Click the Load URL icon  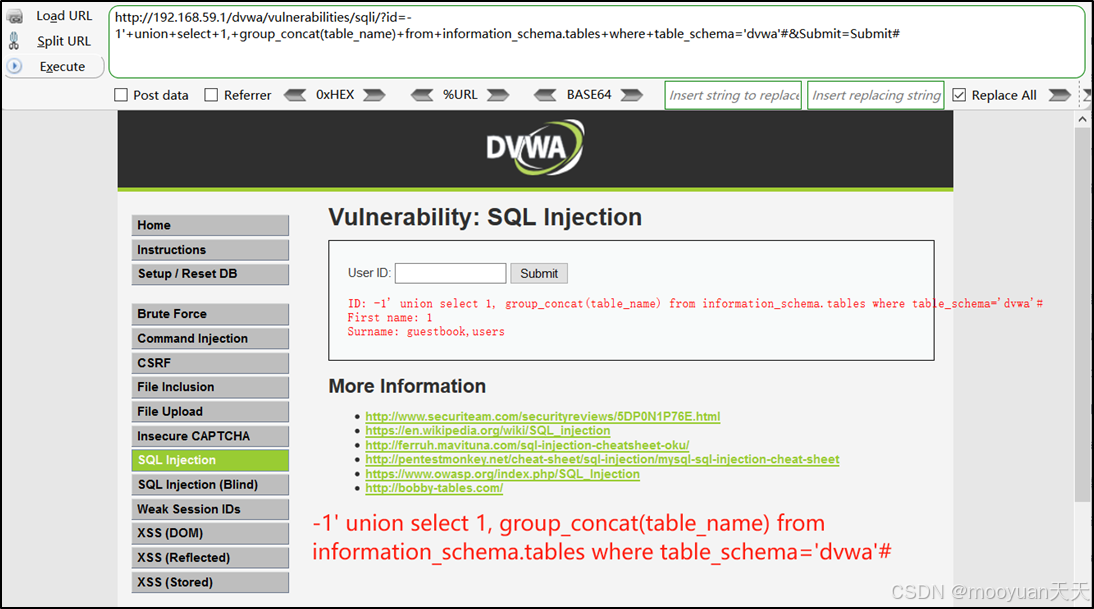[x=14, y=16]
